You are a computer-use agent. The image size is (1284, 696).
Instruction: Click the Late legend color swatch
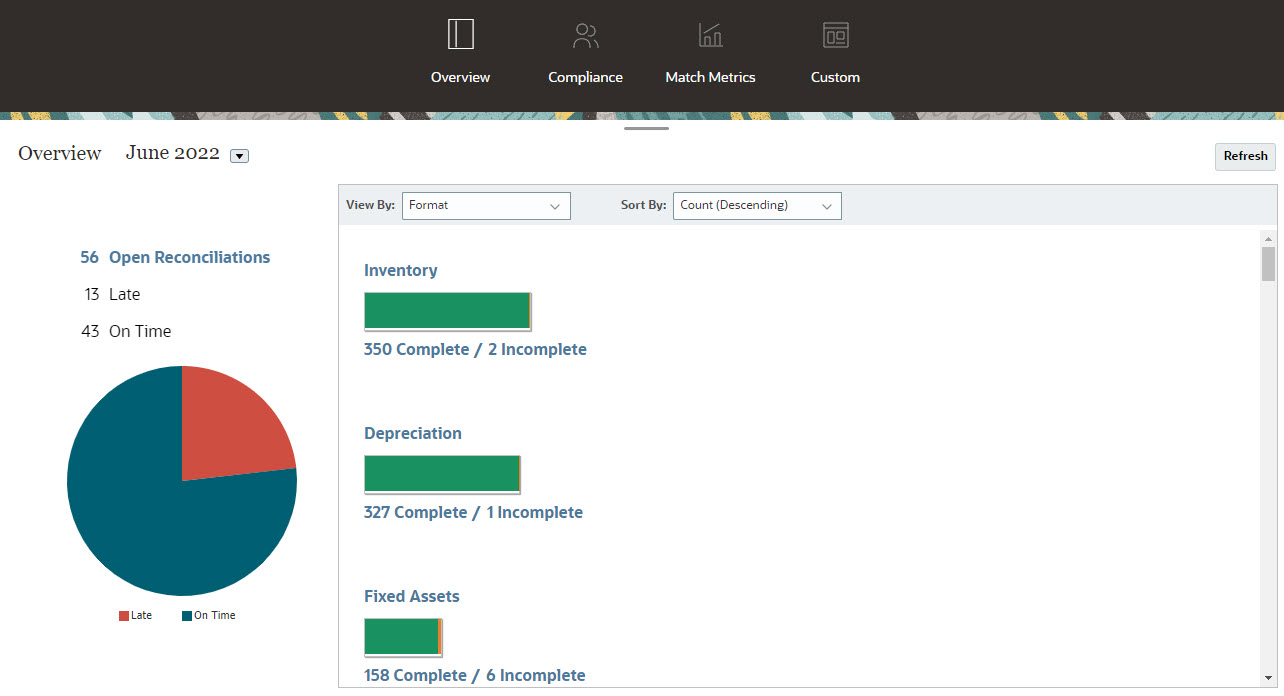click(126, 615)
